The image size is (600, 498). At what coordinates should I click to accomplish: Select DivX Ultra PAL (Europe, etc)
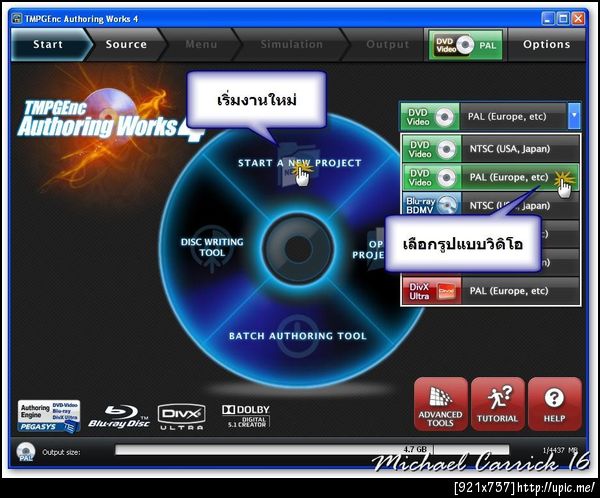(491, 291)
